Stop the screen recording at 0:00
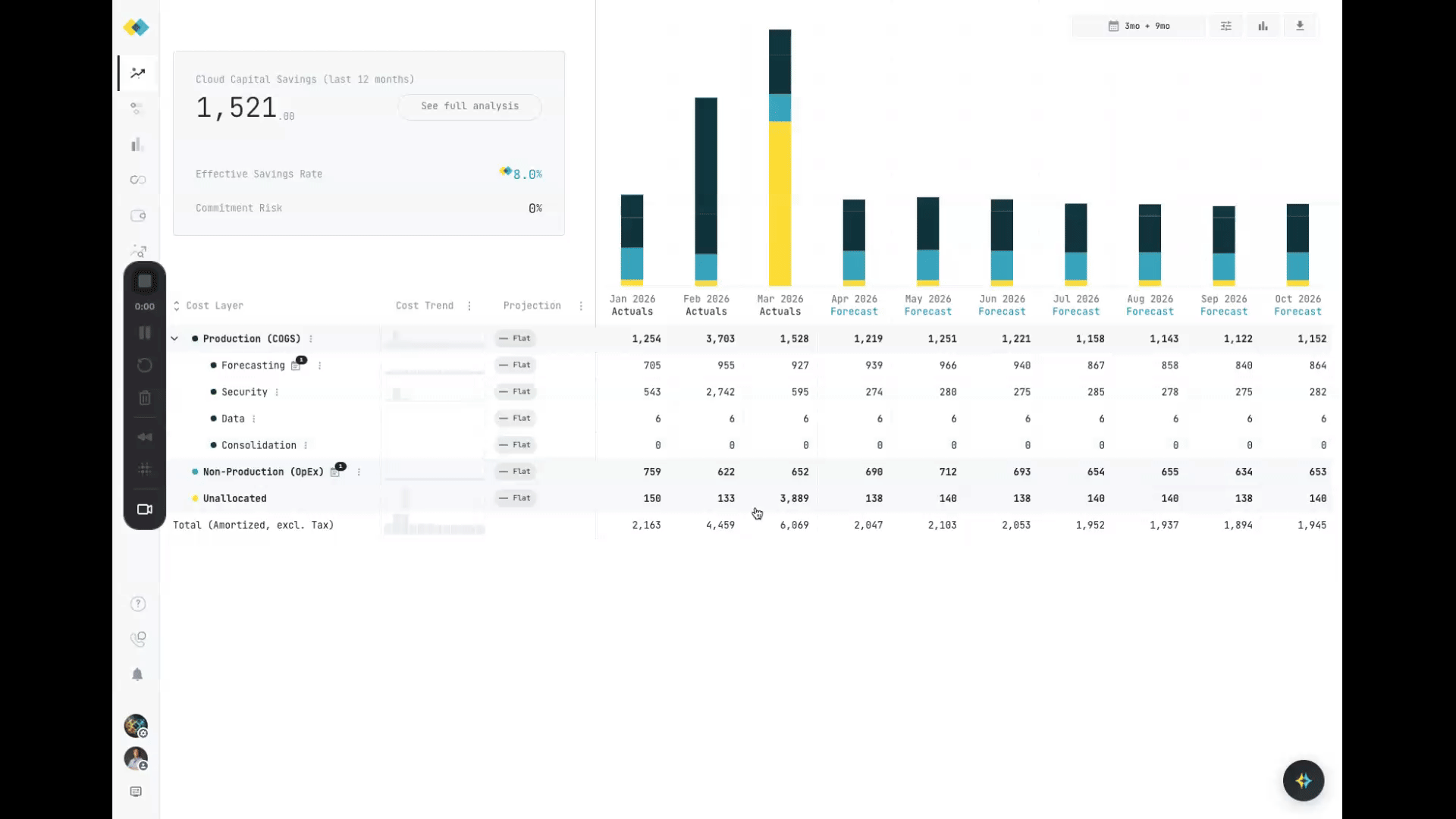 coord(144,282)
